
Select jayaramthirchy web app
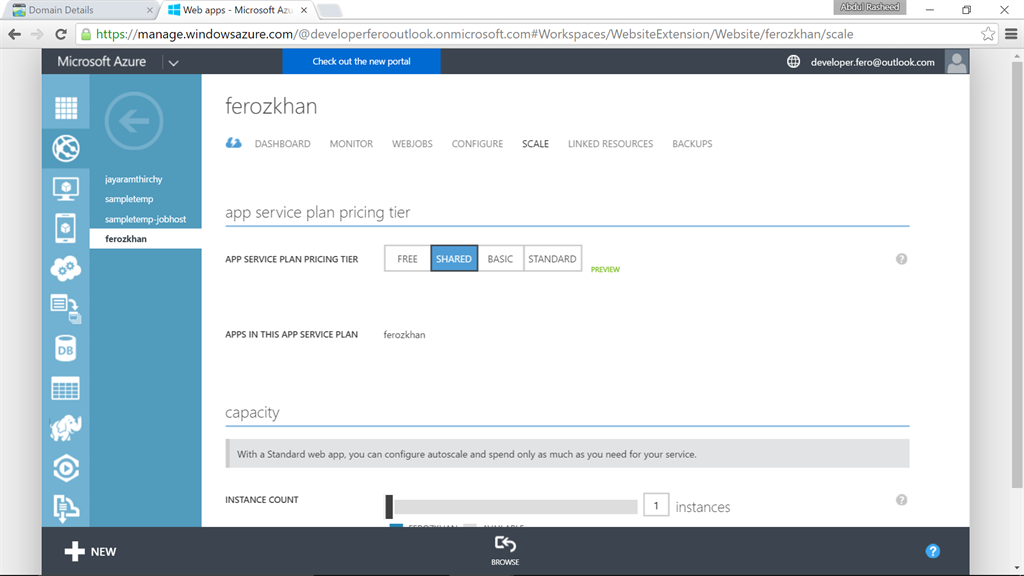(x=134, y=179)
